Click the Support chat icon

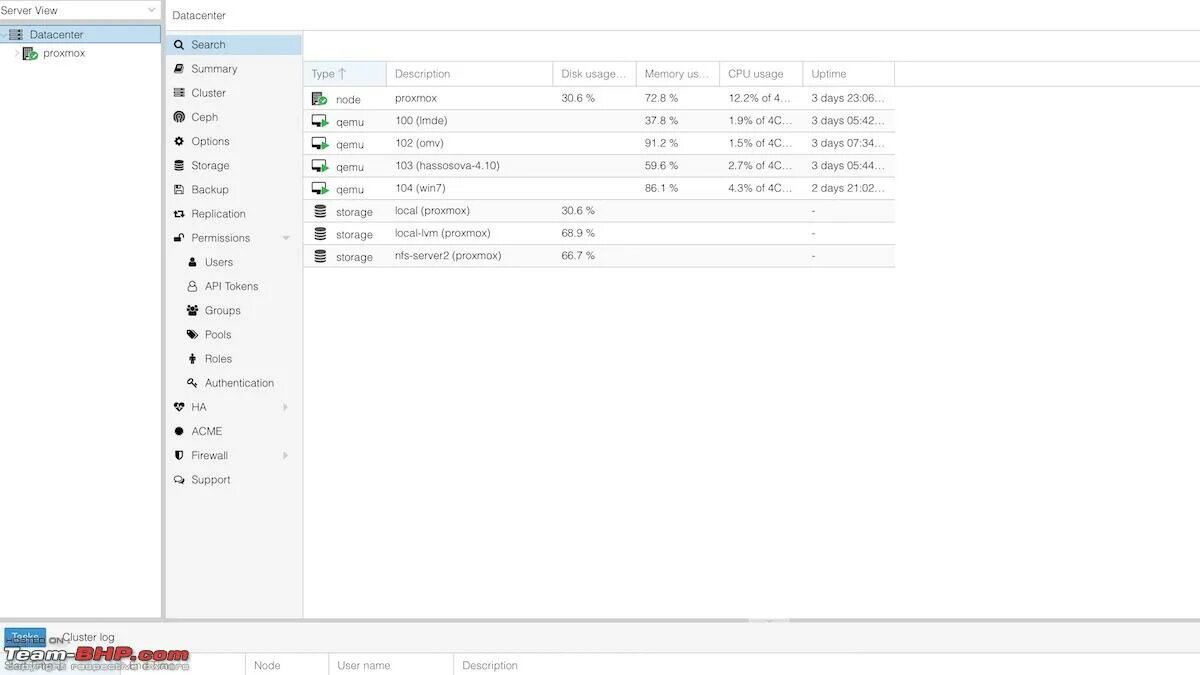[179, 480]
